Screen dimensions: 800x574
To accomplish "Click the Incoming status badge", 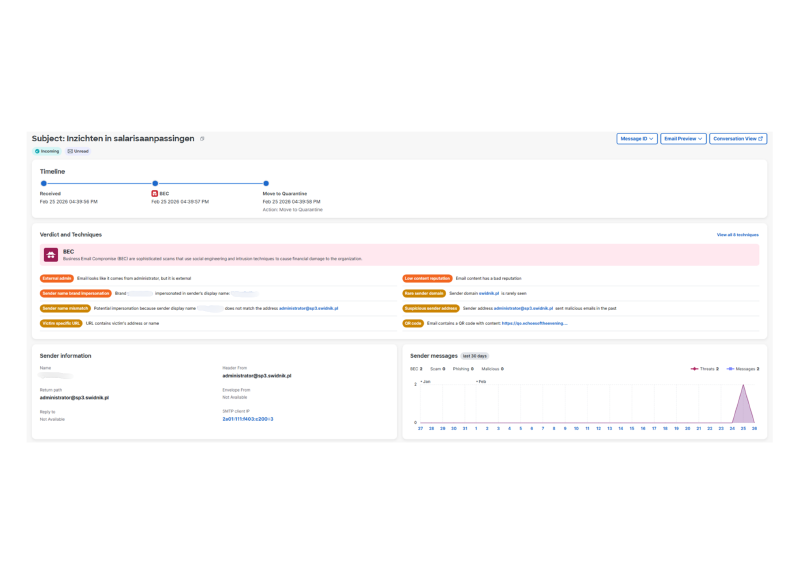I will pos(47,151).
